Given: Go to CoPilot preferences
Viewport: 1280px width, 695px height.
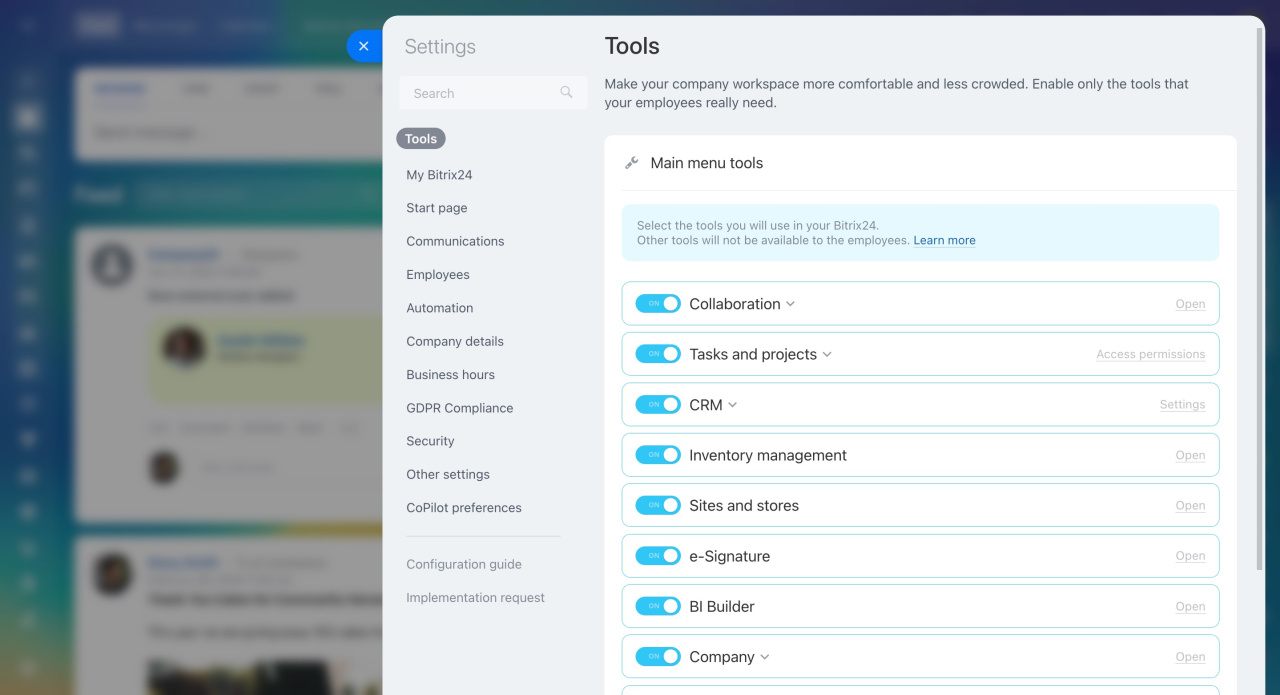Looking at the screenshot, I should tap(464, 508).
